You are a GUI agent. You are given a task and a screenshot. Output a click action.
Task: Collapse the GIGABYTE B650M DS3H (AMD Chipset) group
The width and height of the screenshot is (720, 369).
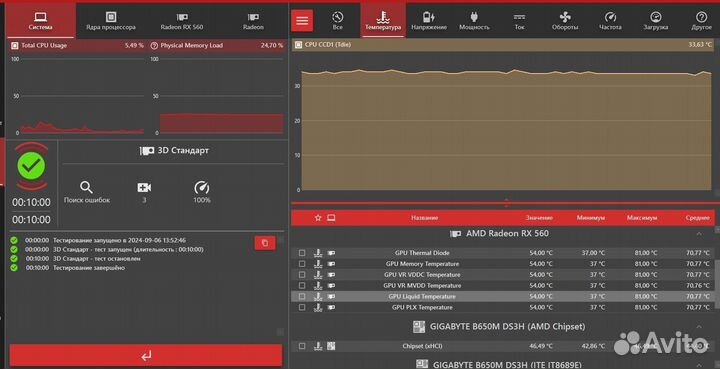click(x=698, y=327)
